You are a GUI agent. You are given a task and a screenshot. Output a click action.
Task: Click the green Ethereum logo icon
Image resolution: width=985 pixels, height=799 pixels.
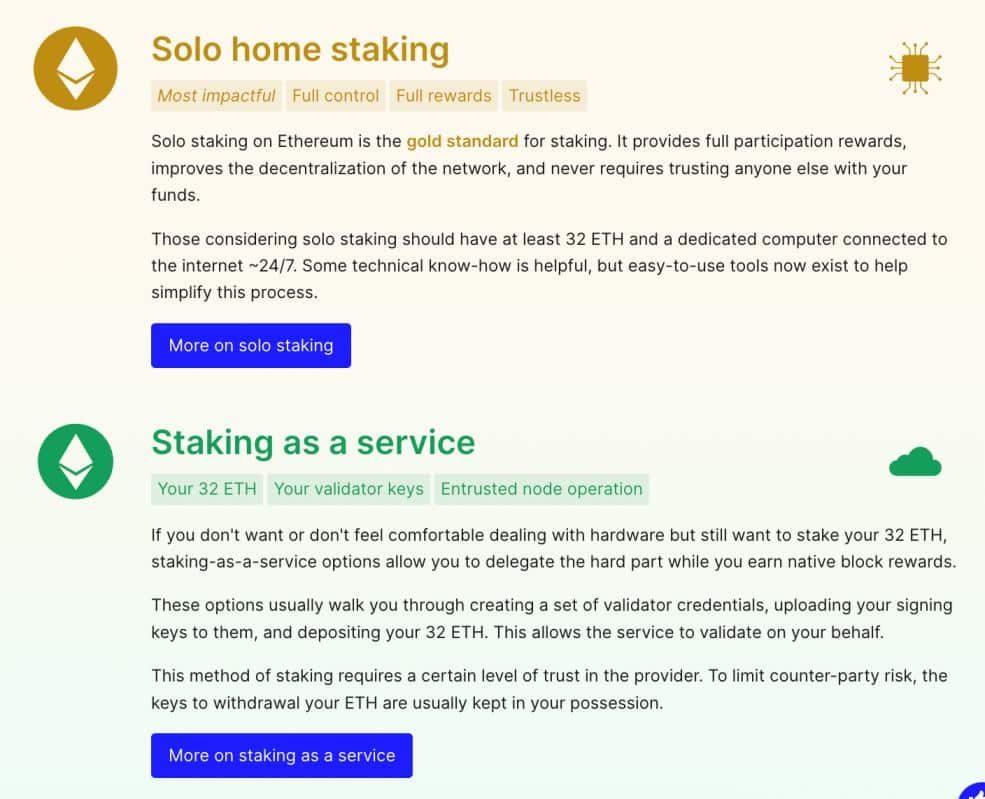[76, 461]
